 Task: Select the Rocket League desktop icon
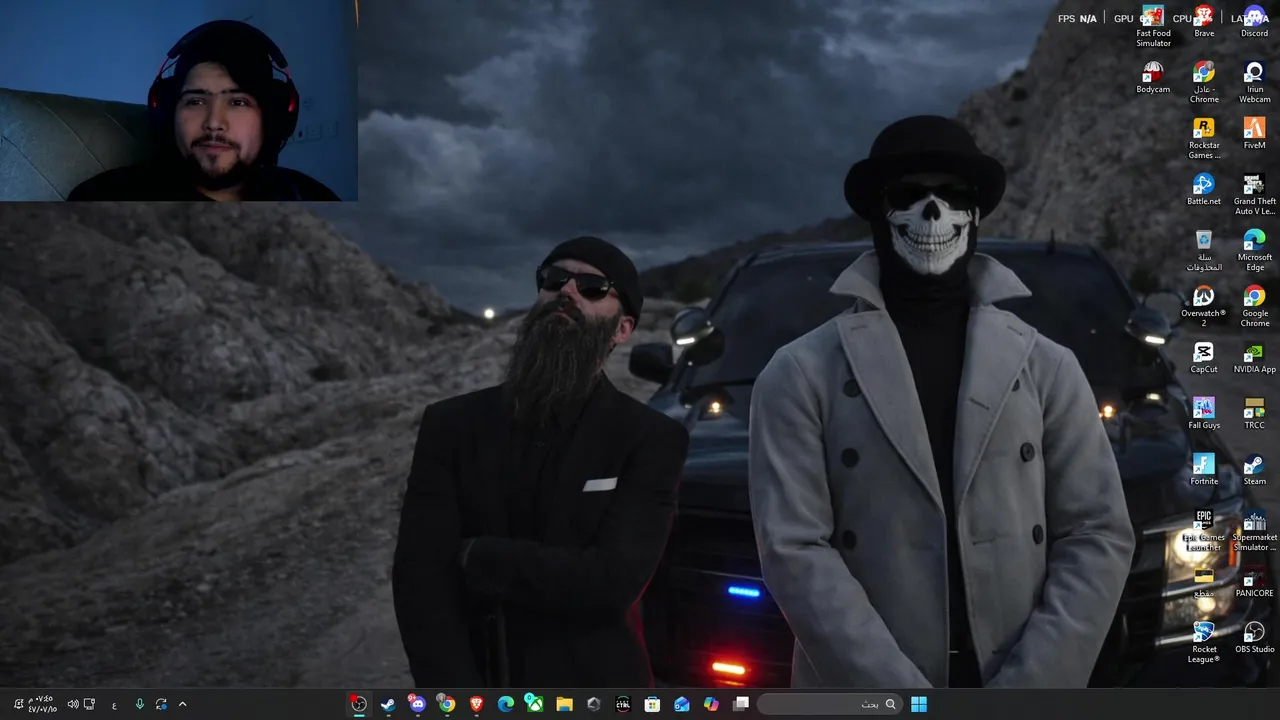pyautogui.click(x=1204, y=643)
